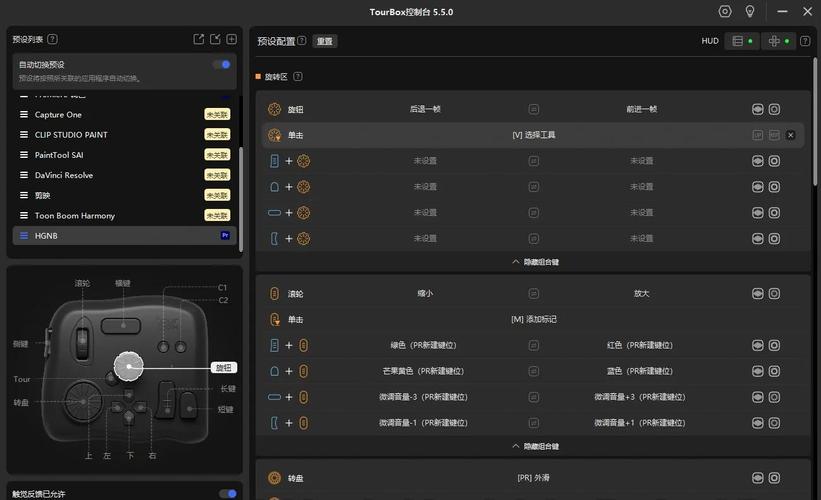
Task: Click the 芒果黄色 (PR新建键位) cell
Action: [423, 371]
